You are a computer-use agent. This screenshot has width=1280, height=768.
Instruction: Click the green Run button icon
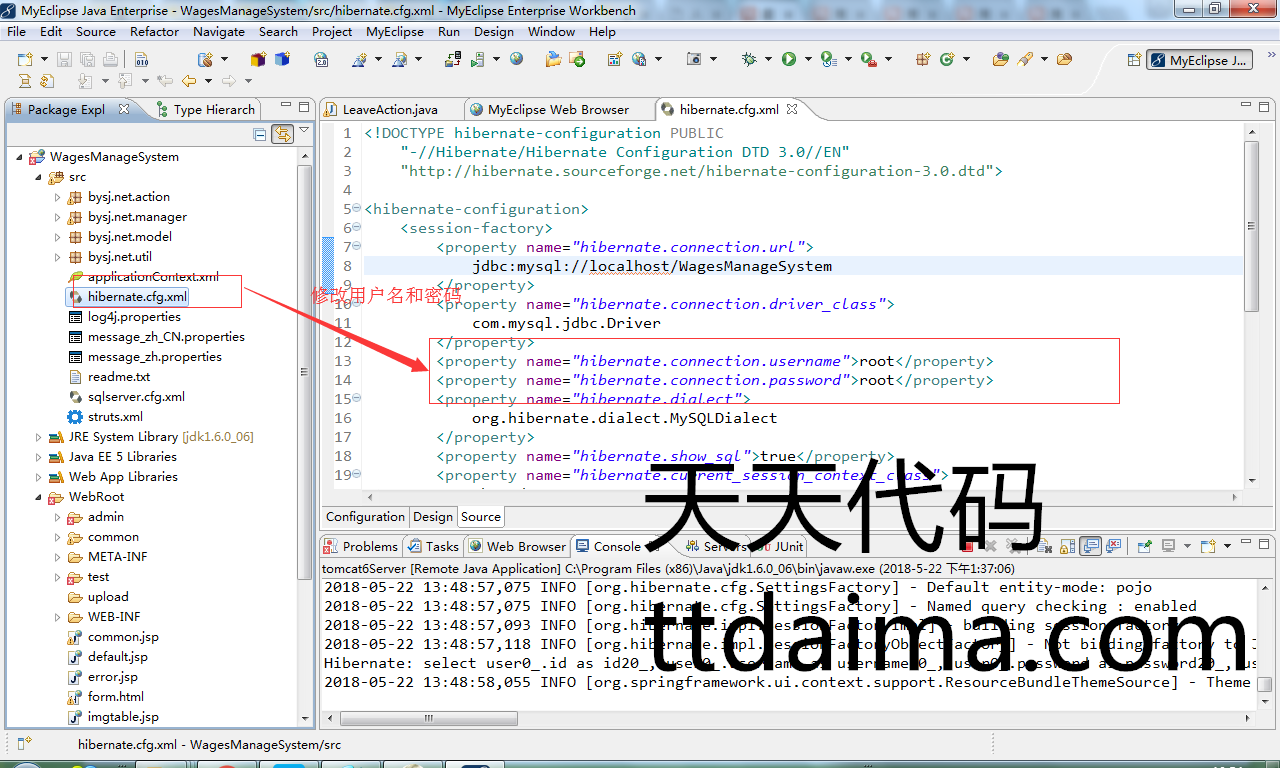point(789,60)
